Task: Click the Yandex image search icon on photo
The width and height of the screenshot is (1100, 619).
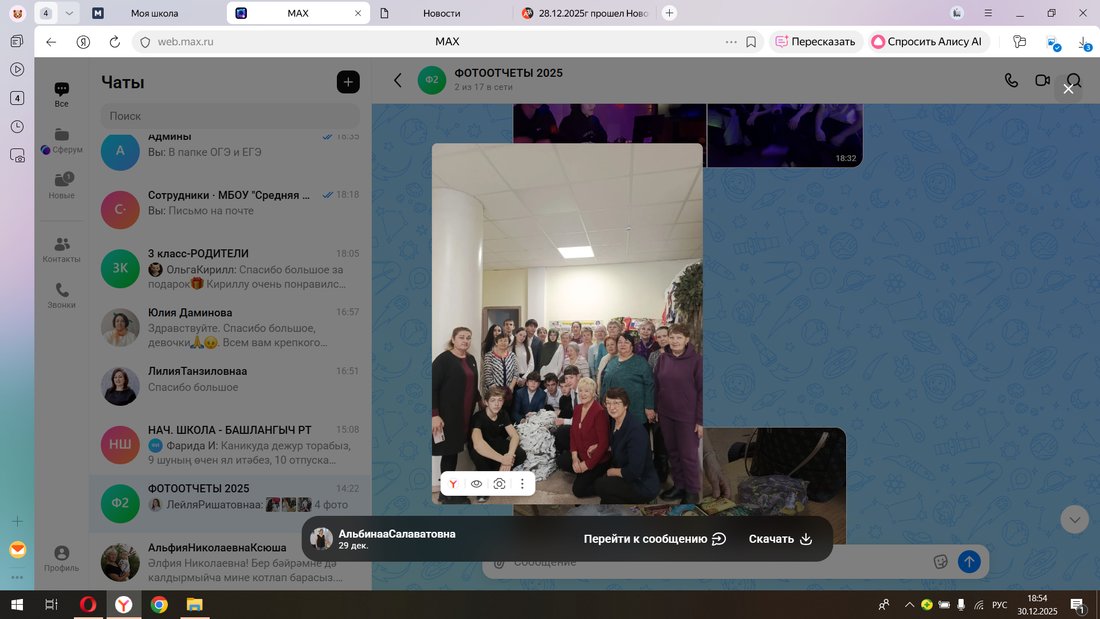Action: point(453,484)
